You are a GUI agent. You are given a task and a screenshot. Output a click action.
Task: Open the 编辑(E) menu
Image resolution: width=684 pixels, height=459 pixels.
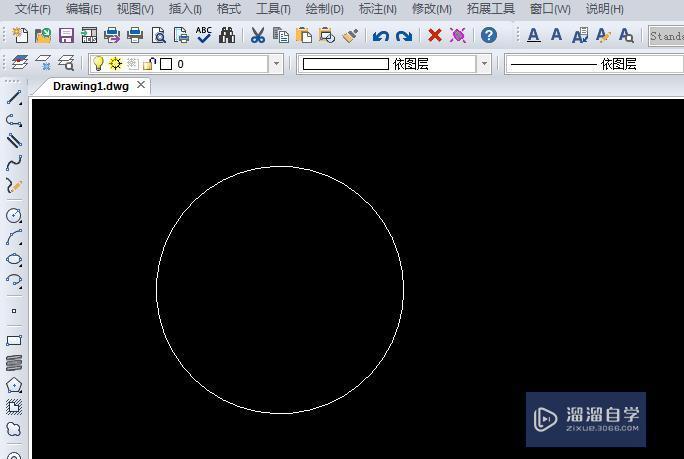pos(84,9)
